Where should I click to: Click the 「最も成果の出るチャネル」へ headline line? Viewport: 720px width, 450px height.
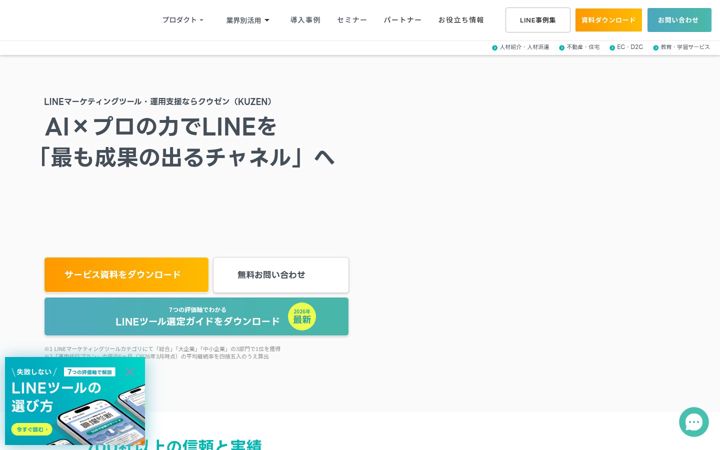[x=186, y=158]
